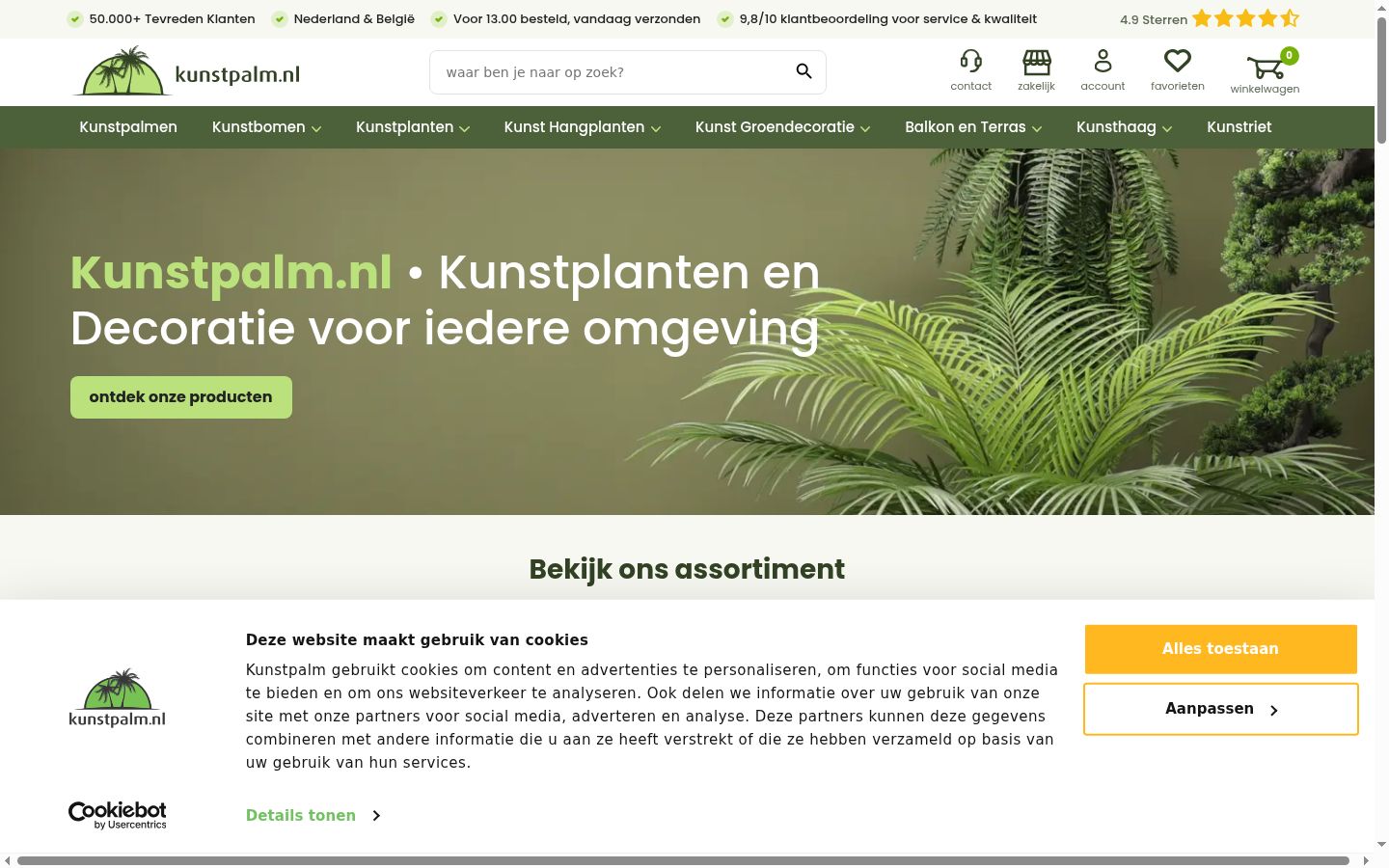Viewport: 1389px width, 868px height.
Task: Click the Cookiebot by Usercentrics logo
Action: click(117, 815)
